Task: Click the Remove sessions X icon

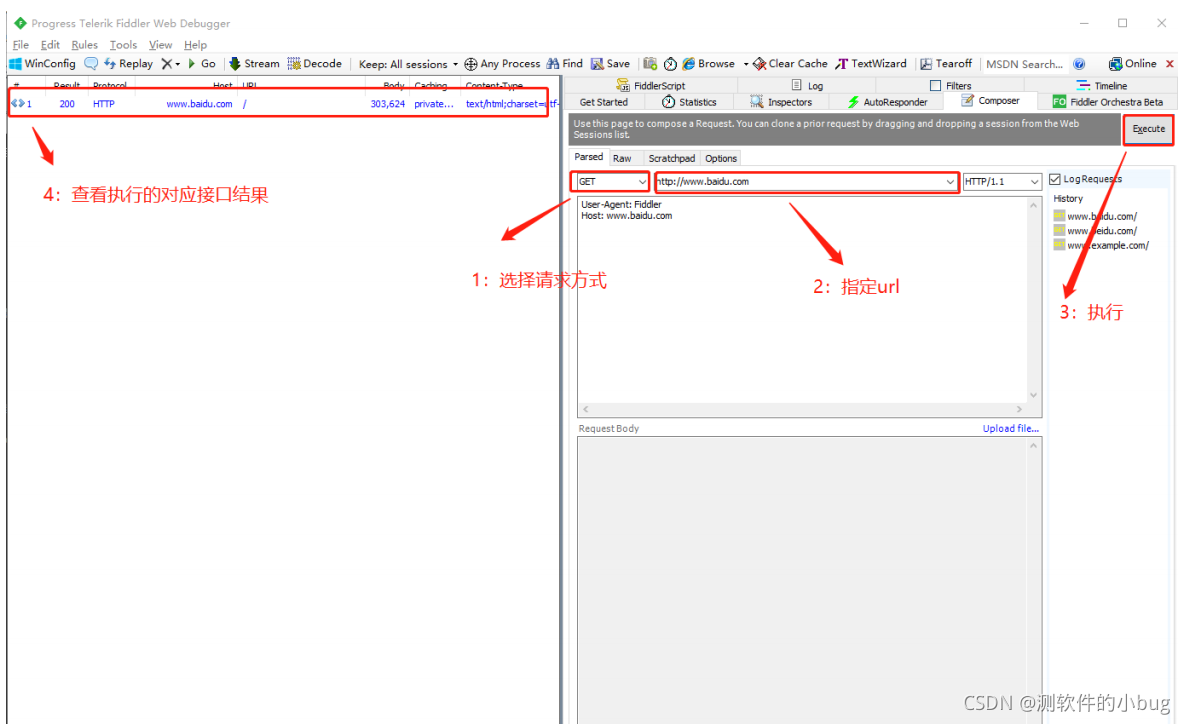Action: 167,63
